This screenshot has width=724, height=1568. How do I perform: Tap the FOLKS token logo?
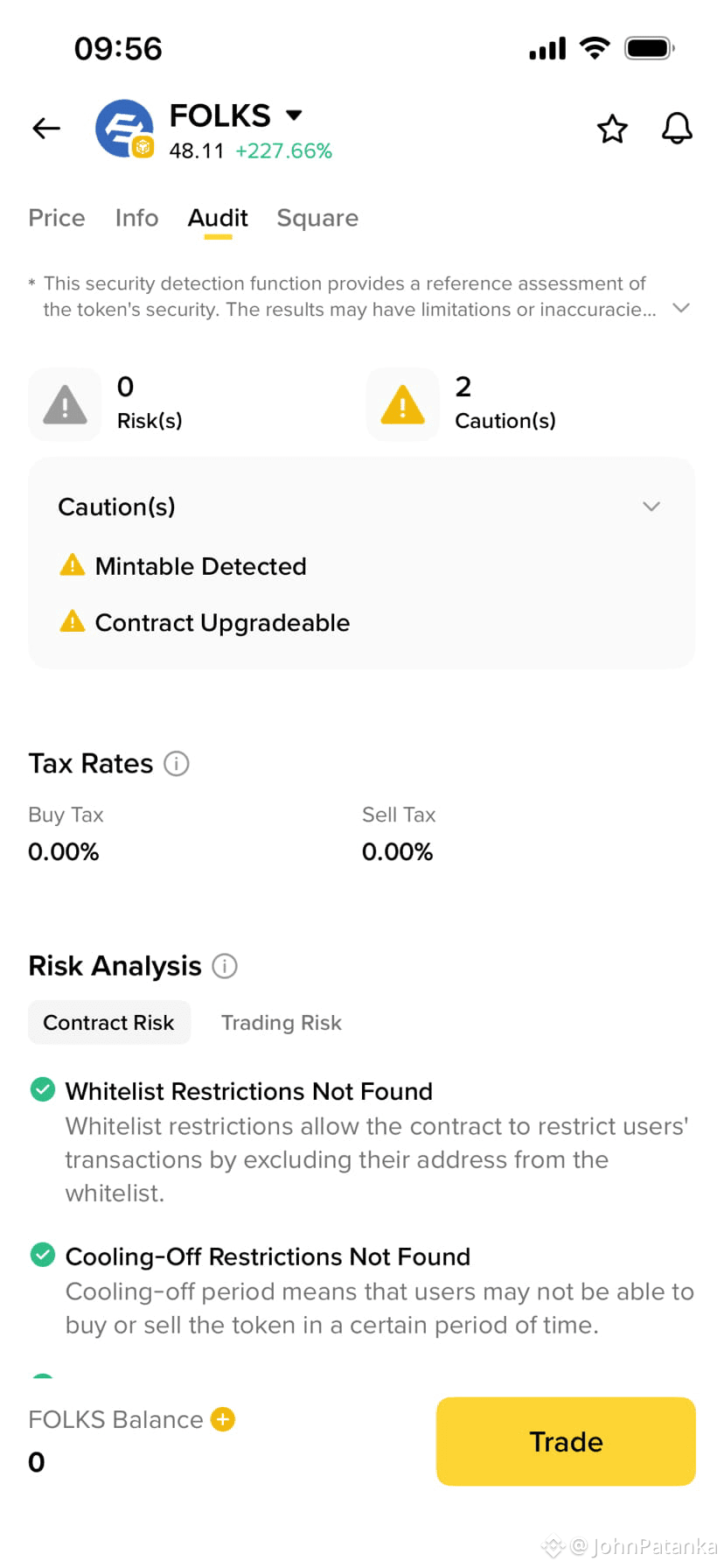(x=125, y=129)
